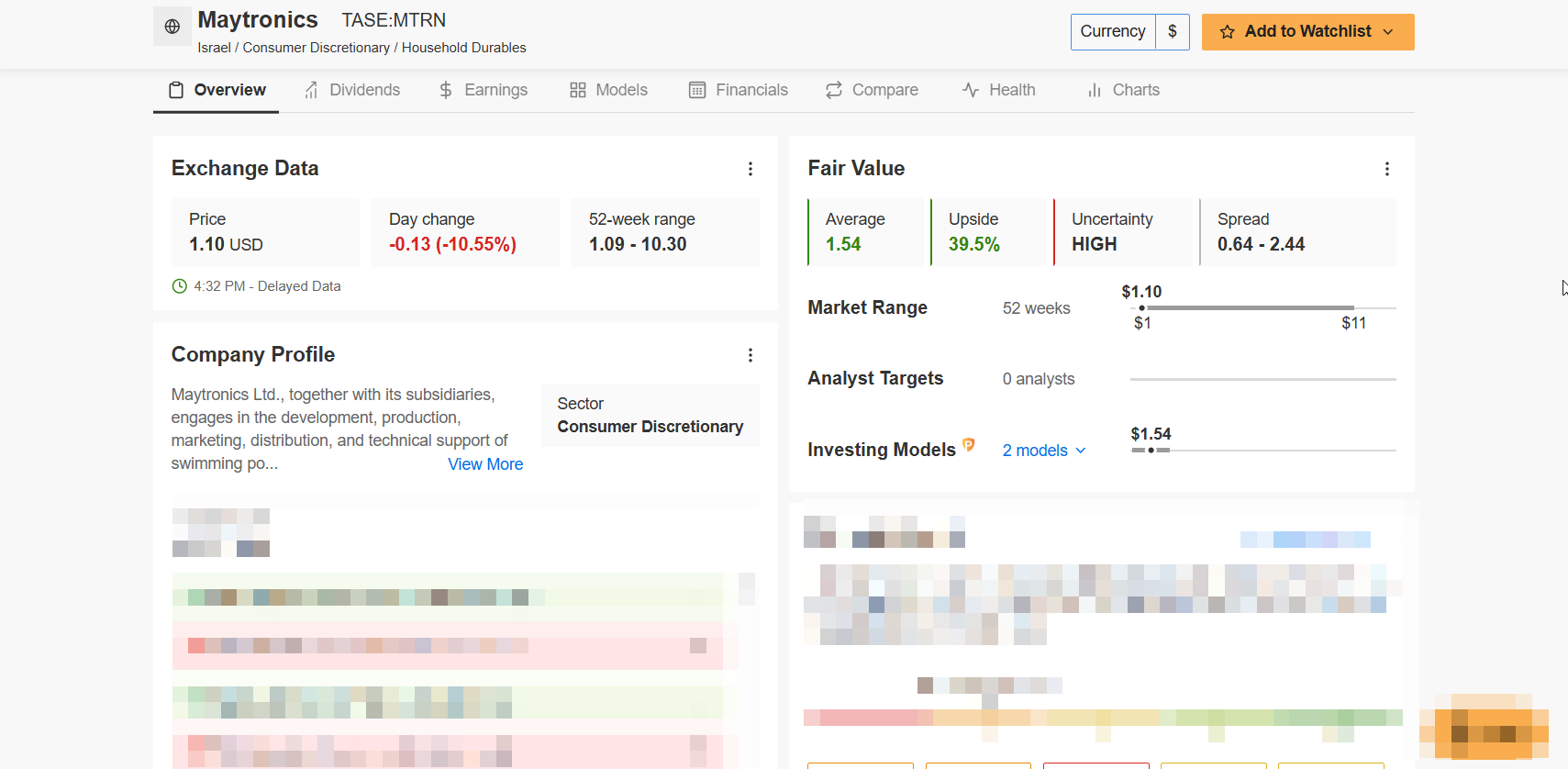
Task: Go to the Models tab
Action: pyautogui.click(x=608, y=90)
